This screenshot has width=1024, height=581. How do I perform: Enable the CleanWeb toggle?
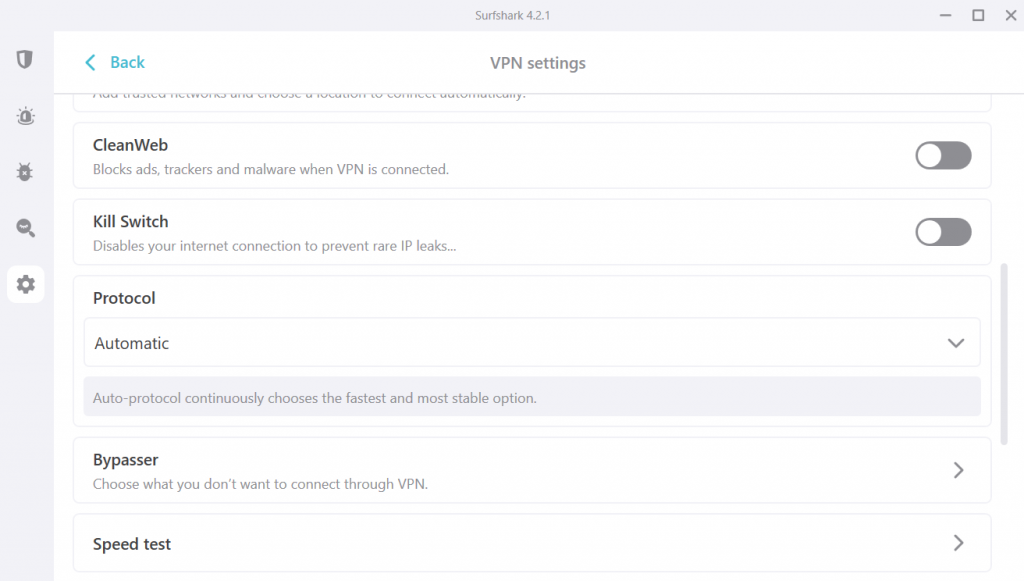(x=943, y=155)
